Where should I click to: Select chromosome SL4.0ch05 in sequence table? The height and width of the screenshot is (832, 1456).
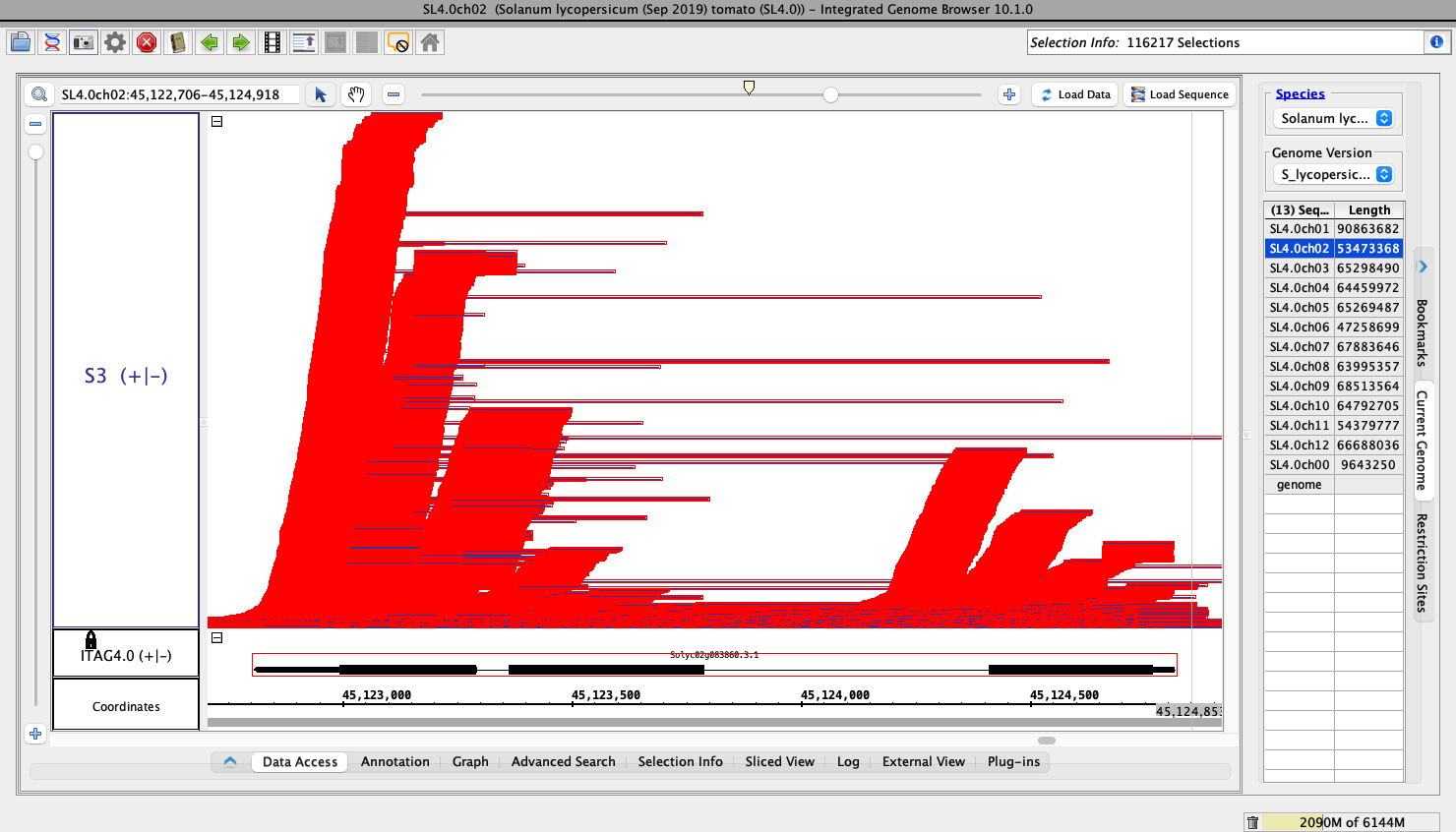pos(1299,307)
